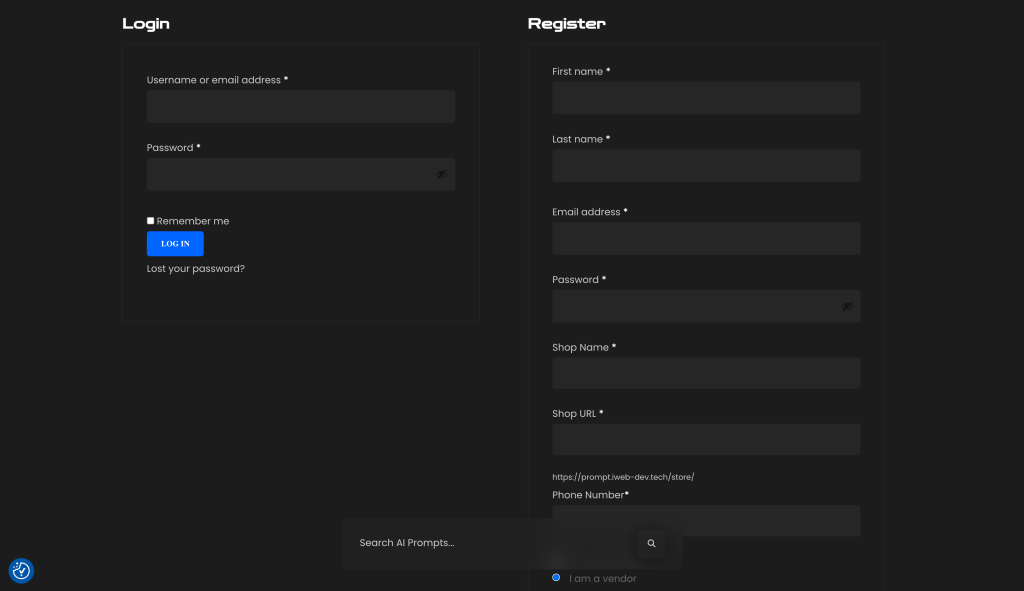
Task: Click the Last name input box
Action: tap(706, 166)
